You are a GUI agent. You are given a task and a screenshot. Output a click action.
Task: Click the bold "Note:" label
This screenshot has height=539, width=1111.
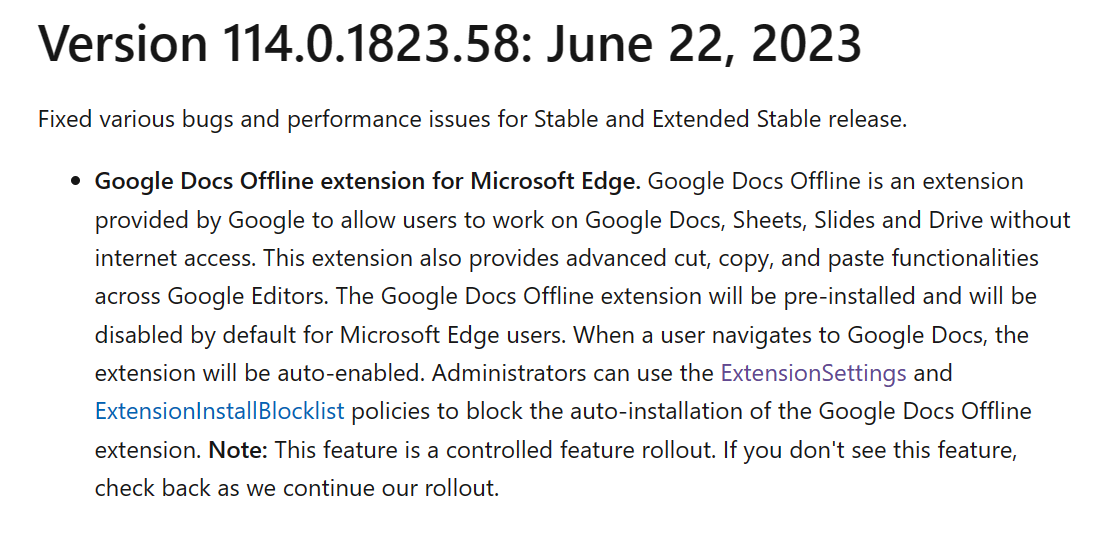pos(238,449)
